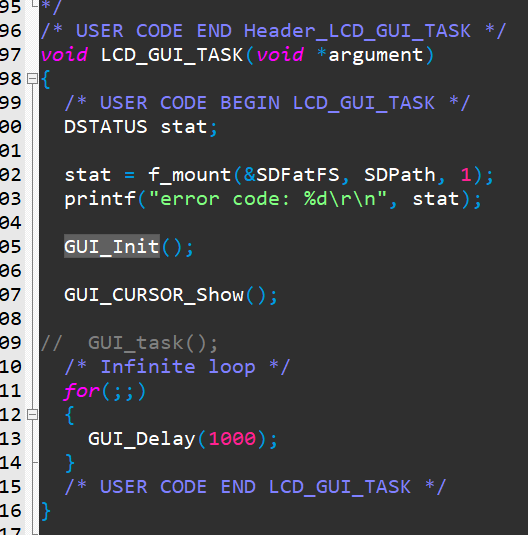Click the GUI_CURSOR_Show function call
The width and height of the screenshot is (528, 535).
click(154, 295)
